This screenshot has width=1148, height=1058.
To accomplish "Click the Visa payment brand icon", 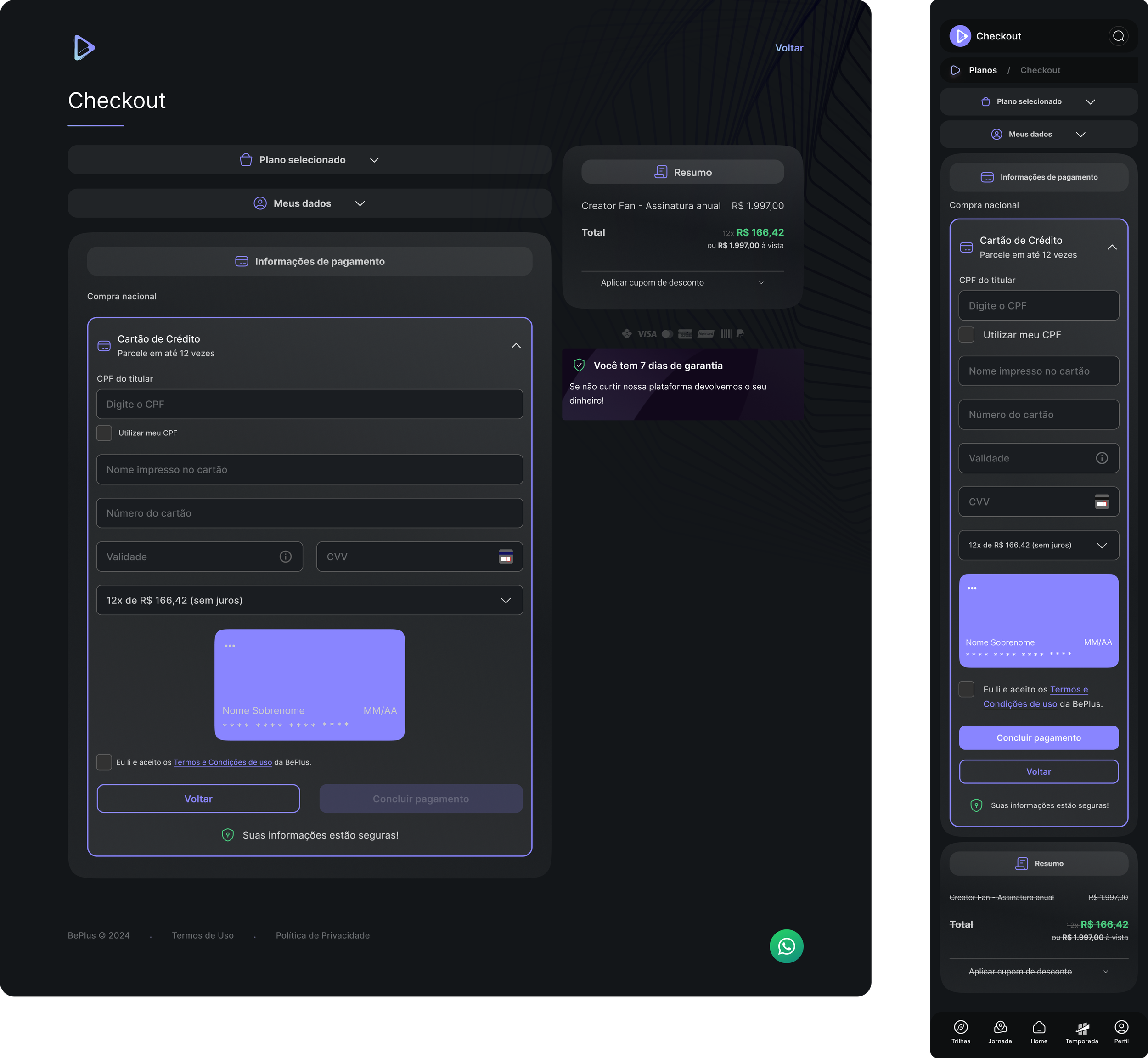I will (x=647, y=334).
